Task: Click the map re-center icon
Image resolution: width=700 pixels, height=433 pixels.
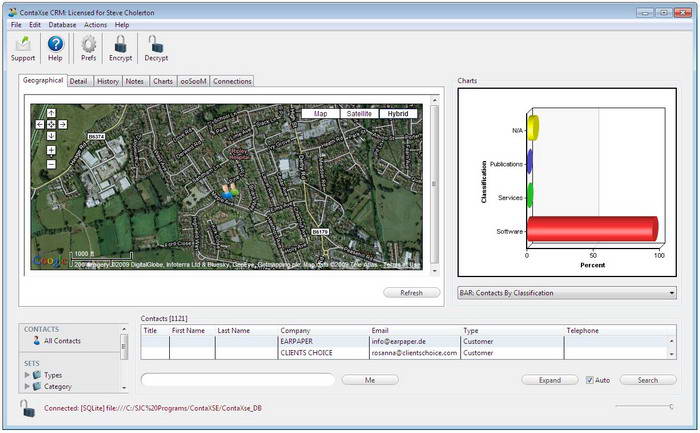Action: (x=51, y=125)
